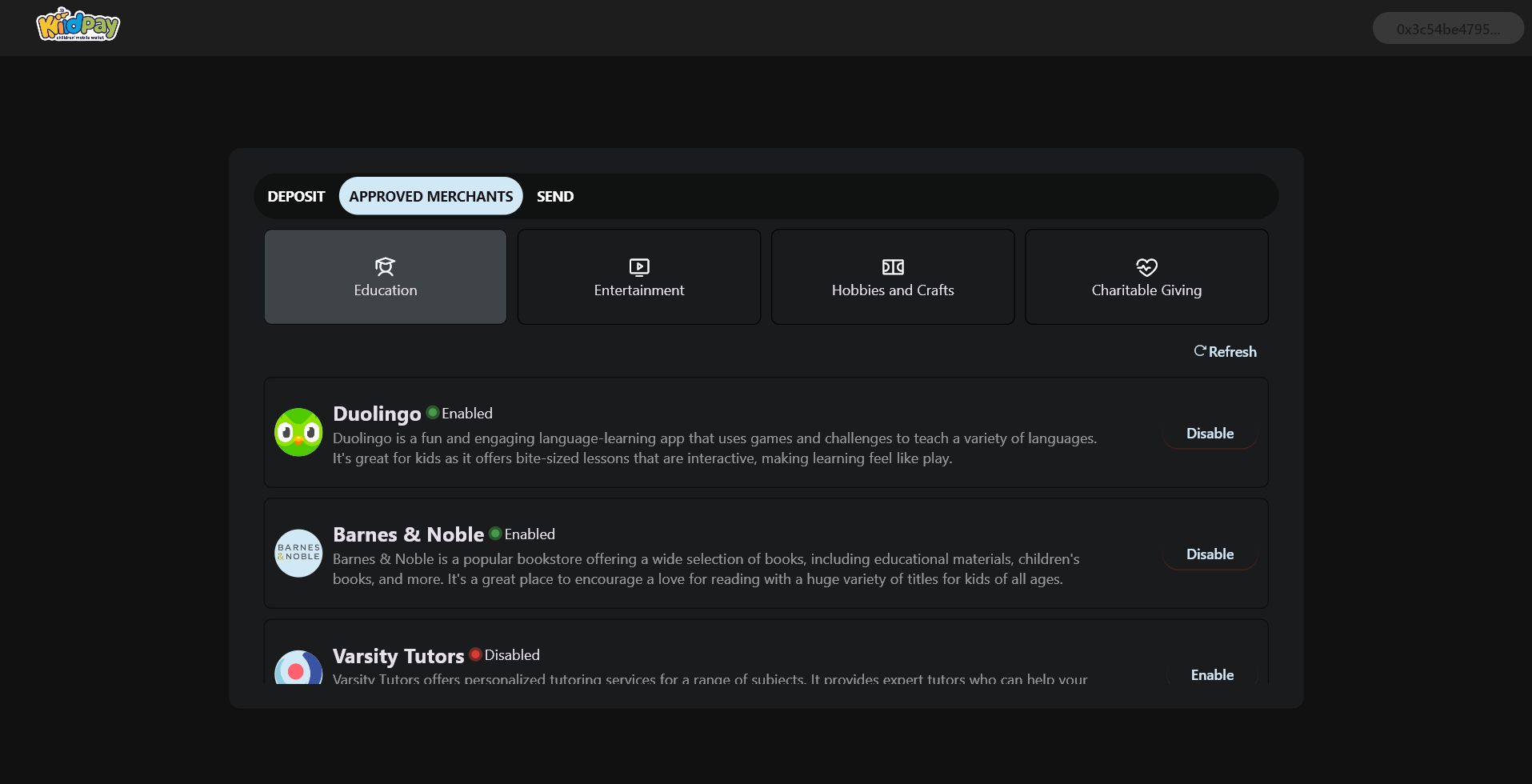Click the Enabled label next to Duolingo

click(x=467, y=414)
